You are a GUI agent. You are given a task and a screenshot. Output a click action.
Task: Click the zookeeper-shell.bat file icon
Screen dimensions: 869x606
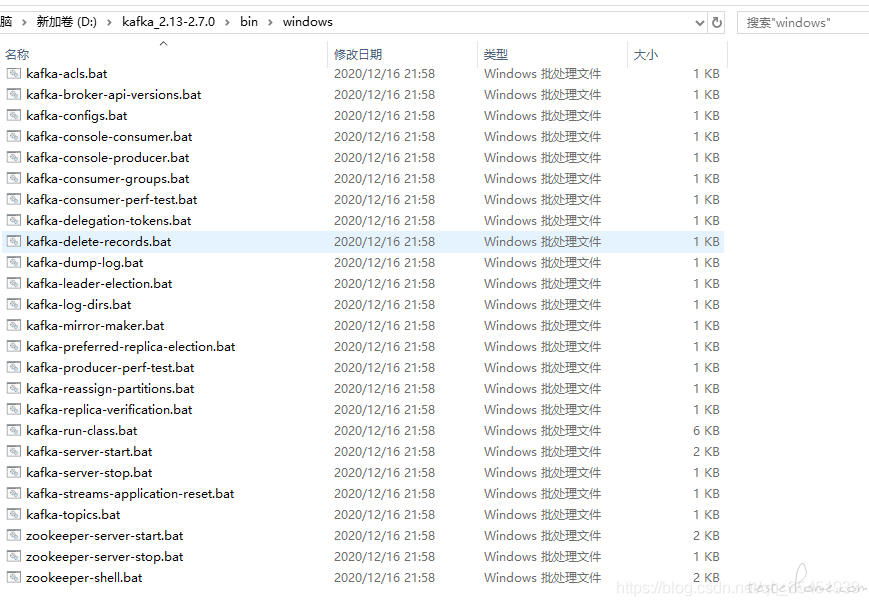click(x=14, y=578)
